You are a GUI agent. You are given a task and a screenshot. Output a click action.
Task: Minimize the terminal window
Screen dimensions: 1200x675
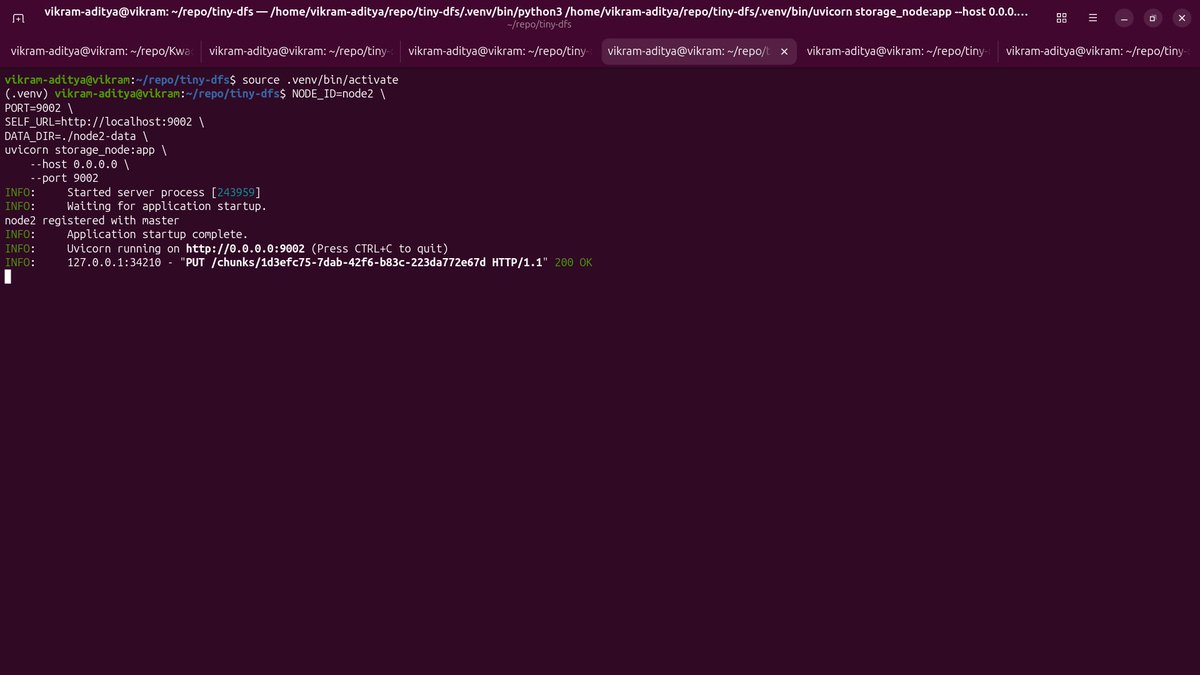pyautogui.click(x=1126, y=18)
